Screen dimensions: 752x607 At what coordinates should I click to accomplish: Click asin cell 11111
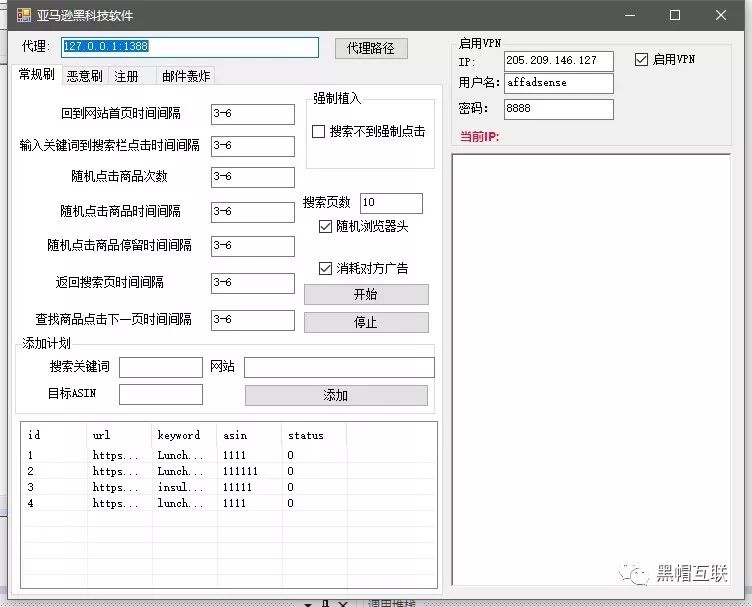(237, 487)
